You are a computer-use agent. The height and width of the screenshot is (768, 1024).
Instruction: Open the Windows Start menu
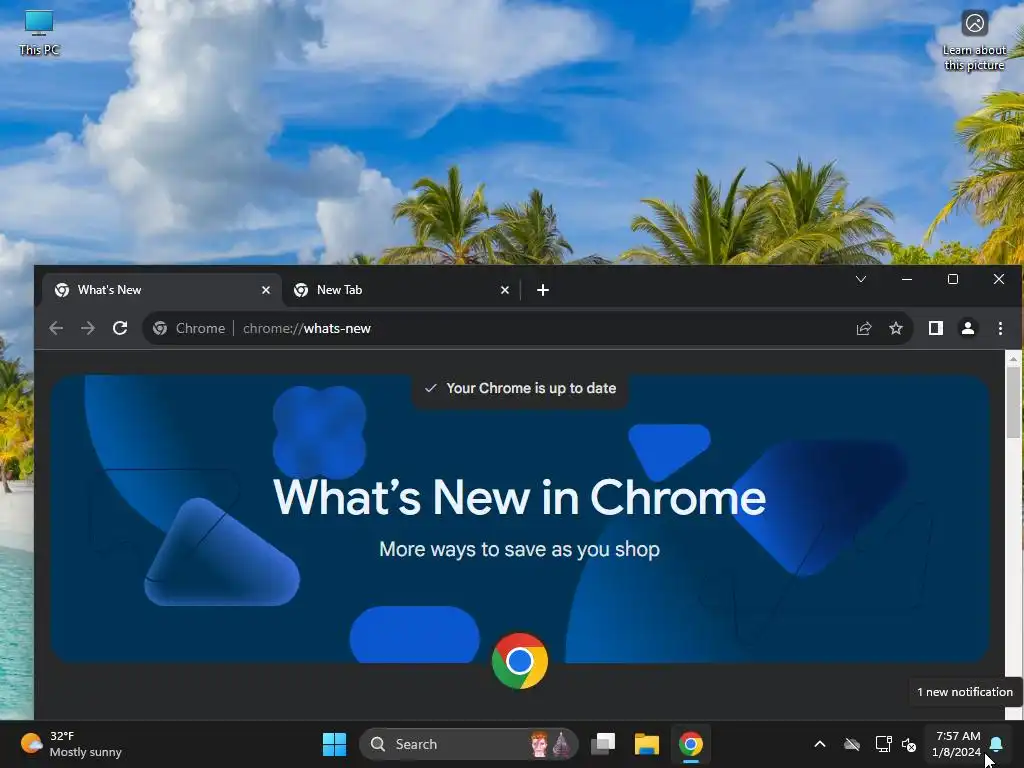[x=334, y=744]
